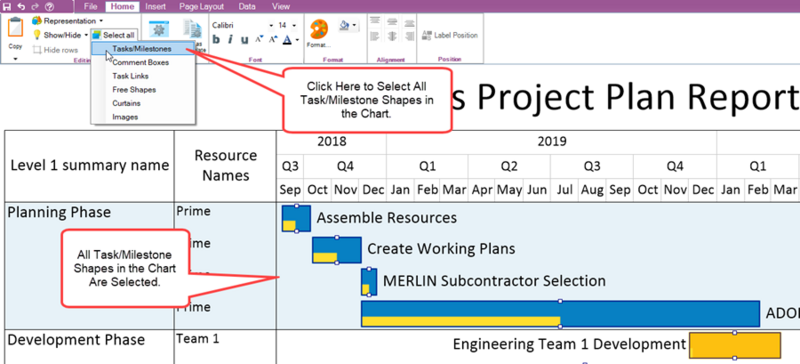Image resolution: width=800 pixels, height=364 pixels.
Task: Click the Resource Names column header
Action: click(x=226, y=165)
